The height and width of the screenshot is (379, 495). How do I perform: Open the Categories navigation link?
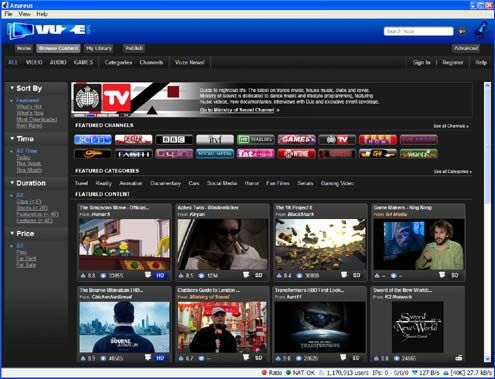tap(118, 62)
